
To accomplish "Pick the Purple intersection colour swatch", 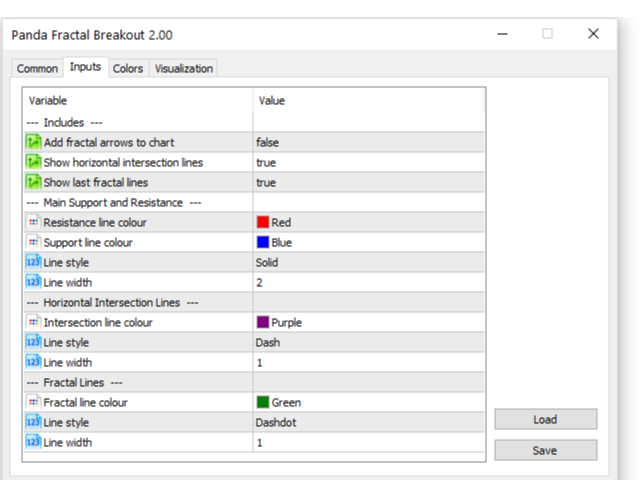I will coord(263,322).
